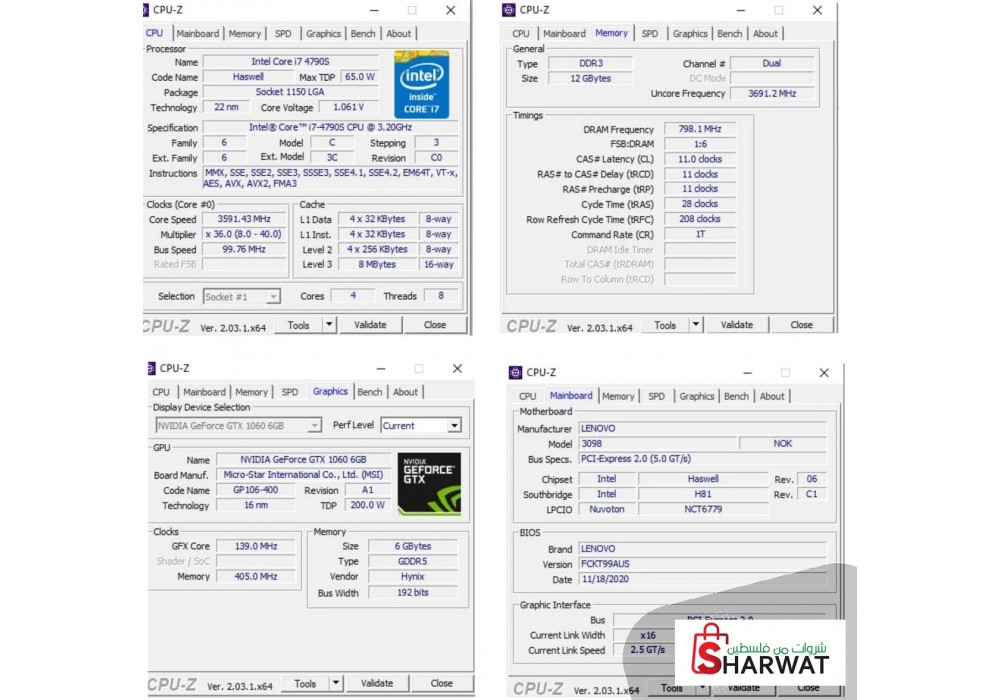Select CPU tab in the Memory window
This screenshot has width=1000, height=700.
(521, 34)
